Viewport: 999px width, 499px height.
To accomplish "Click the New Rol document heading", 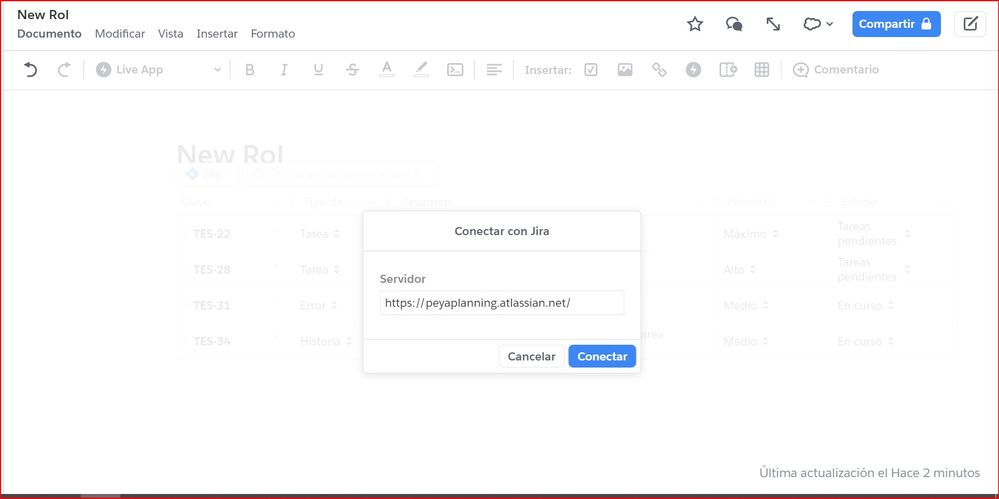I will point(230,154).
